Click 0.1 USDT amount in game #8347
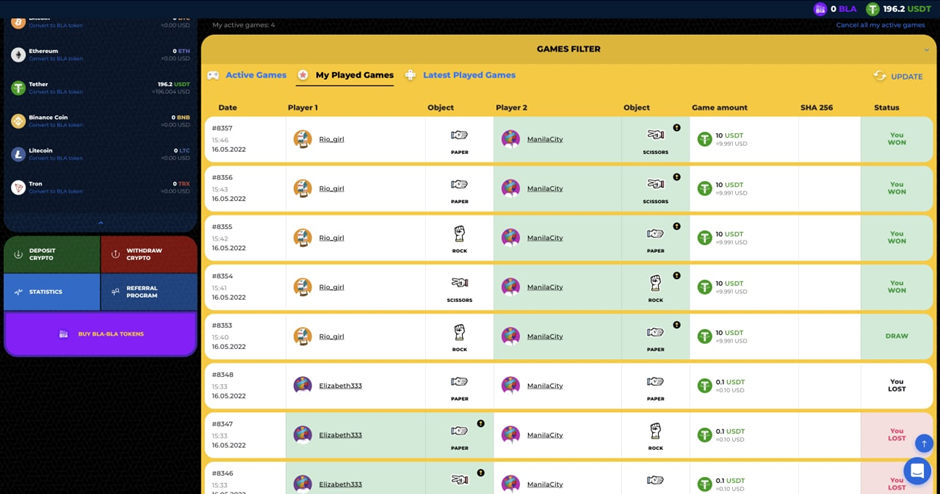This screenshot has width=940, height=494. point(730,431)
